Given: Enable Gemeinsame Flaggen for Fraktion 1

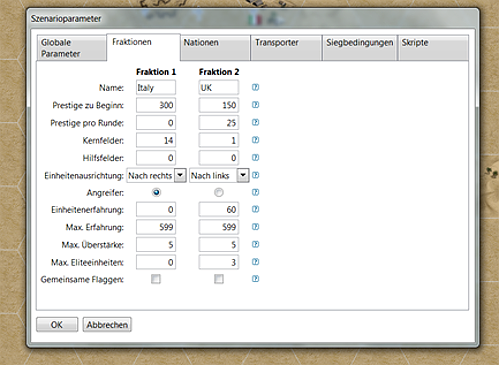Looking at the screenshot, I should [156, 279].
